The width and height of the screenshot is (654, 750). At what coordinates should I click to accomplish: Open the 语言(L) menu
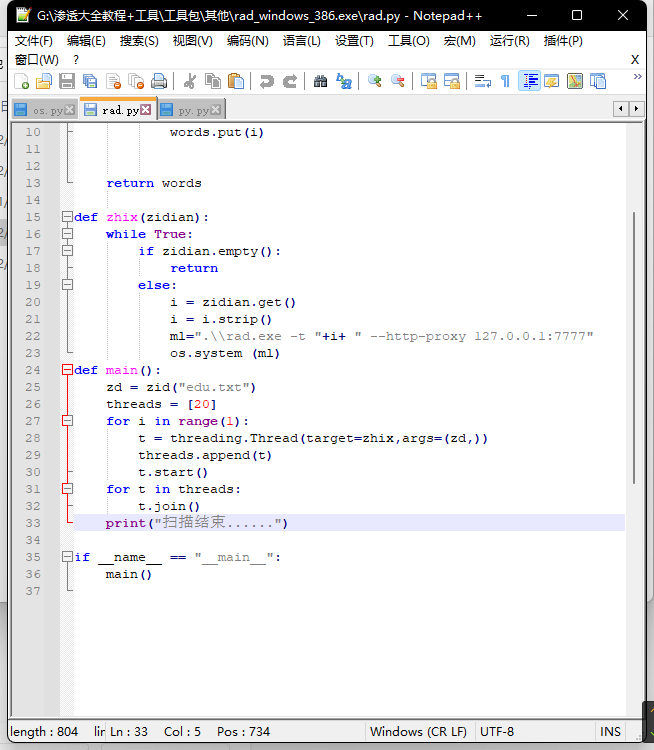point(301,41)
